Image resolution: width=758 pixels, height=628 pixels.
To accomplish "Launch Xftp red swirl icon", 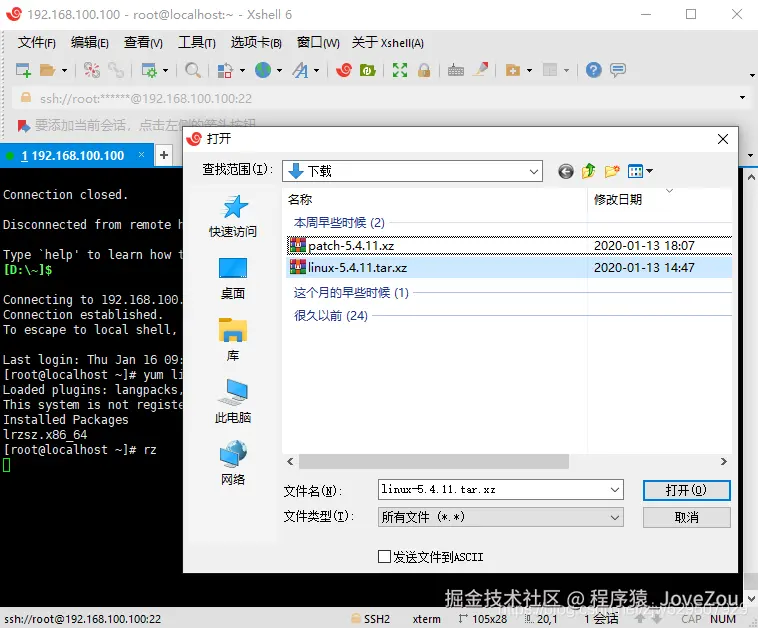I will coord(344,71).
